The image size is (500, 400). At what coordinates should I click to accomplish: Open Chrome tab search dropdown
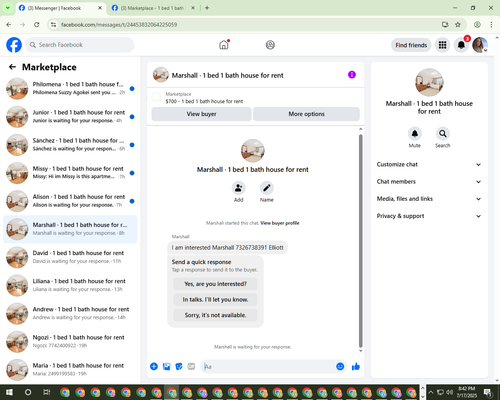click(x=7, y=8)
